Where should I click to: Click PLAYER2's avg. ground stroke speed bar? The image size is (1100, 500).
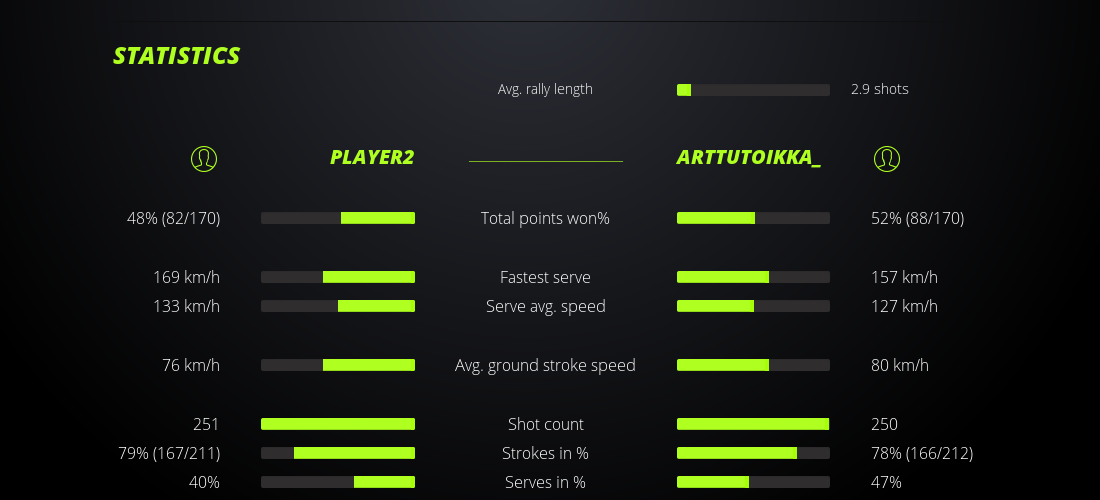click(338, 365)
